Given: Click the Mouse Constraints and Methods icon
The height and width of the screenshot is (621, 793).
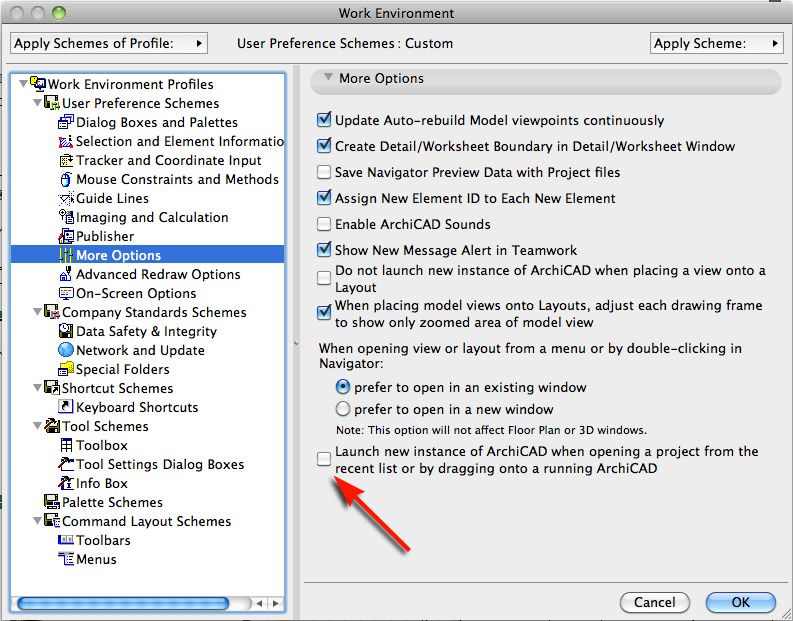Looking at the screenshot, I should 66,179.
